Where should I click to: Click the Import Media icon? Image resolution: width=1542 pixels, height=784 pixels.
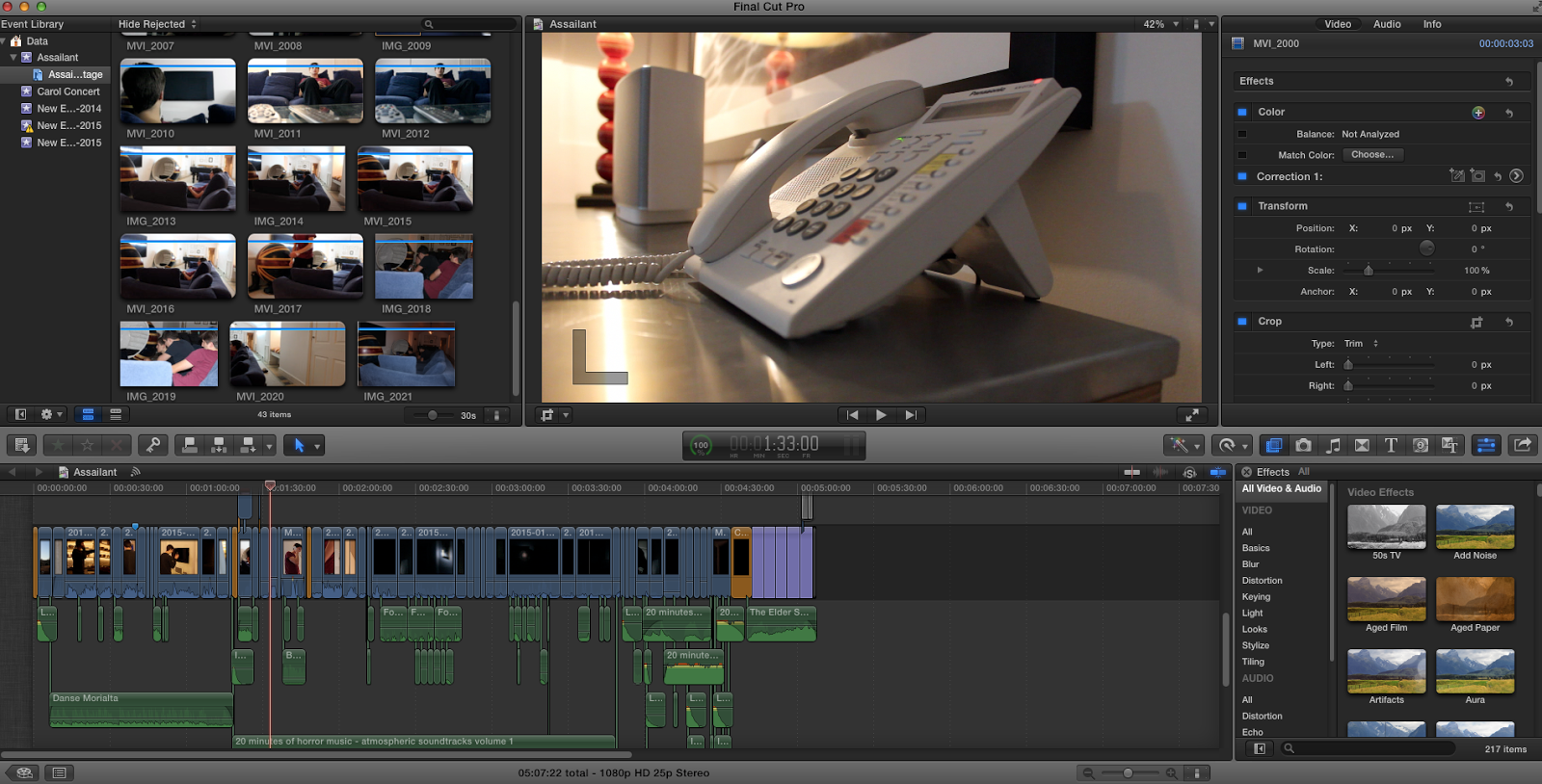(x=21, y=445)
